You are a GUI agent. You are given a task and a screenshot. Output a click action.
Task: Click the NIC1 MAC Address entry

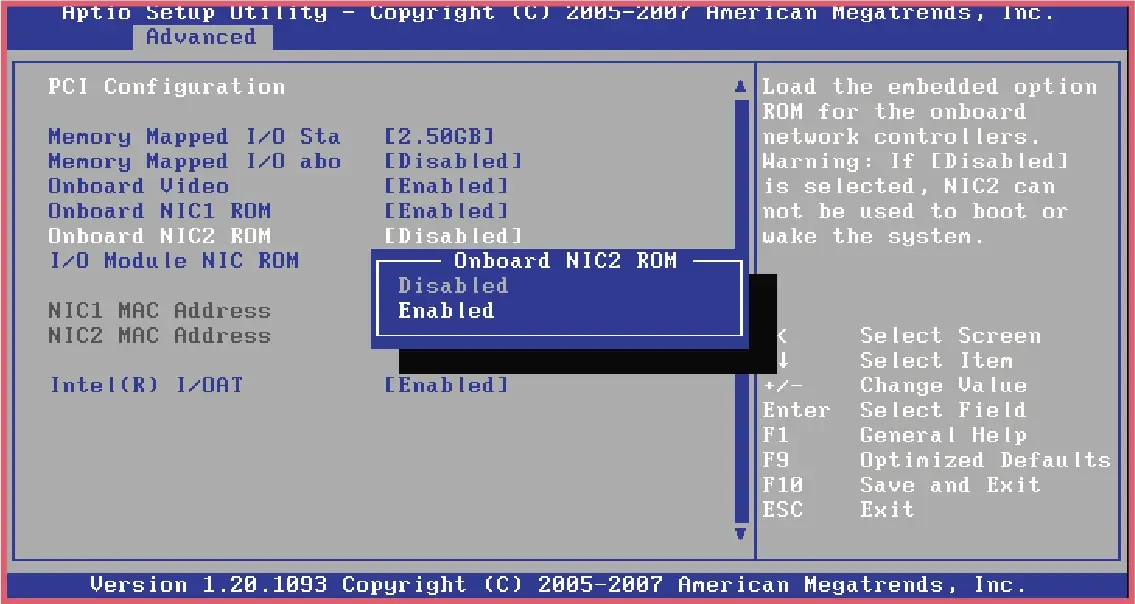(x=159, y=310)
